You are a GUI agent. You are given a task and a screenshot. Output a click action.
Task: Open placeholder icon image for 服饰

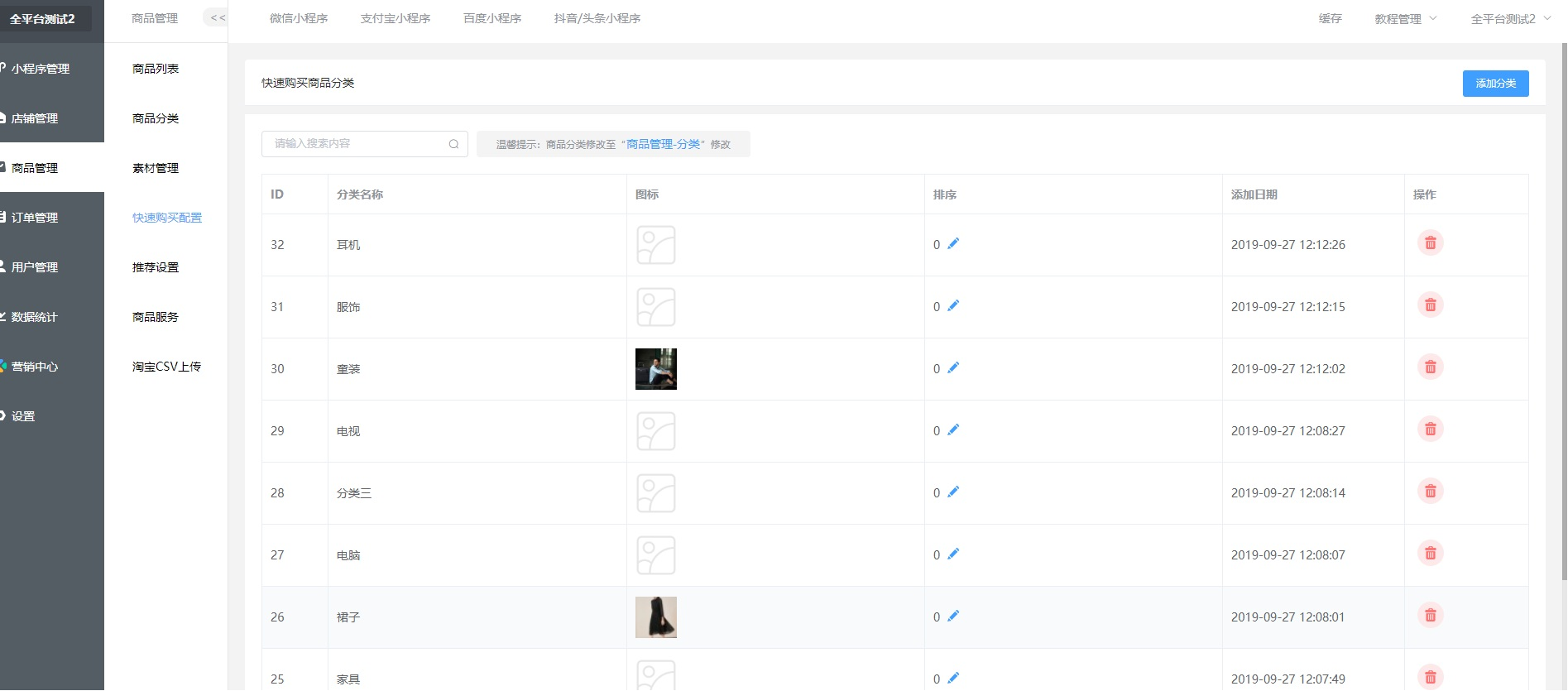656,307
